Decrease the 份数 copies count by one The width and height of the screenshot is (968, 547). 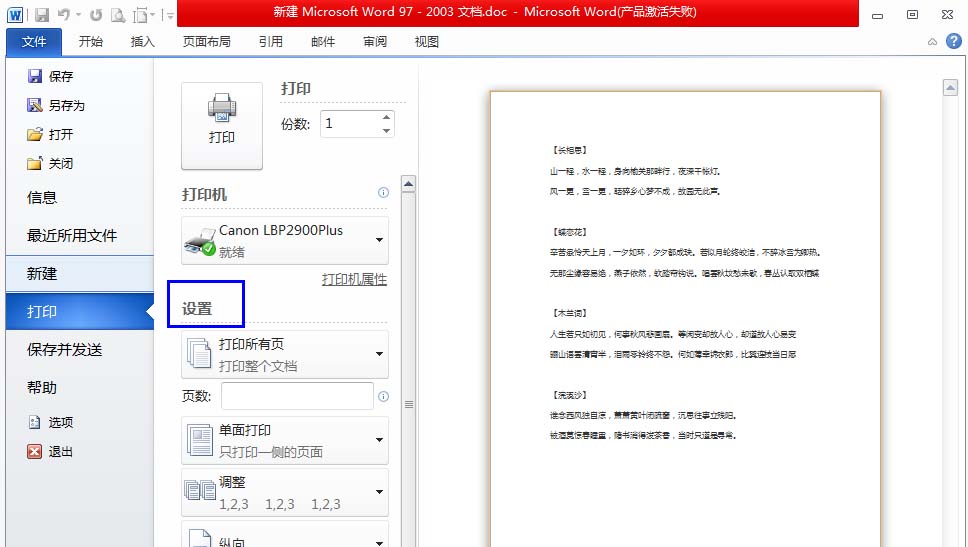[x=386, y=130]
